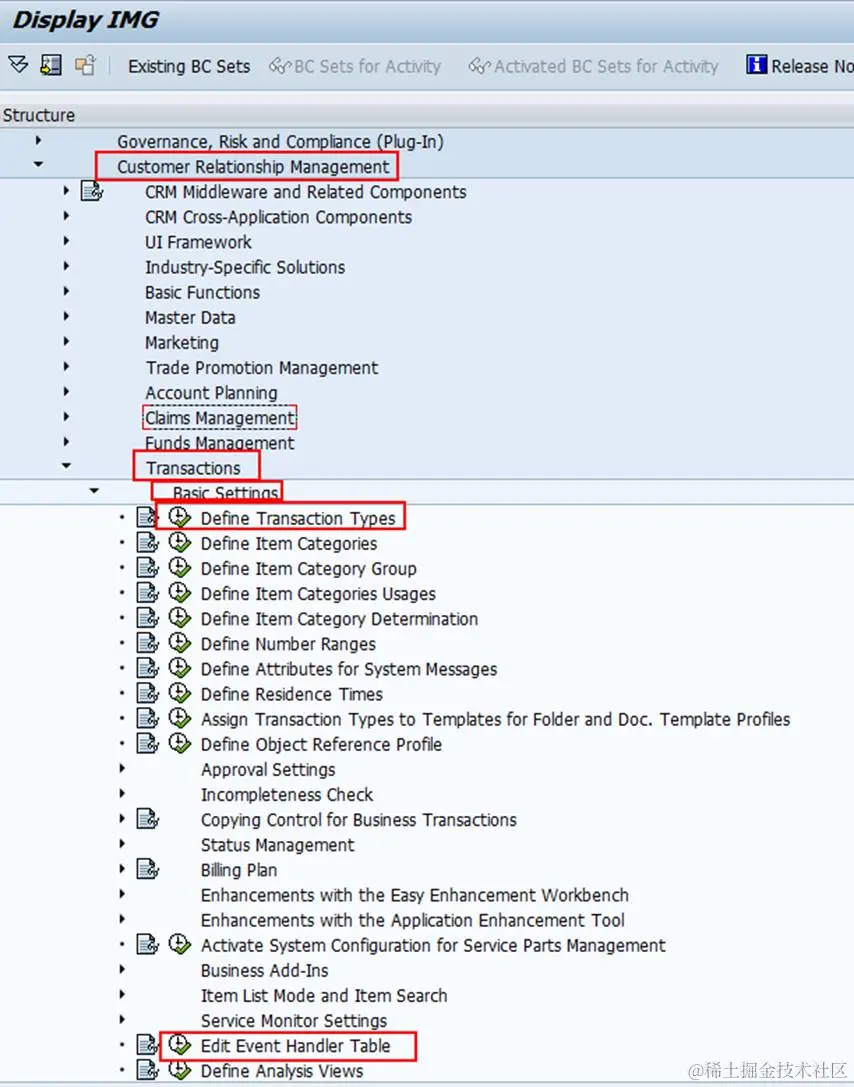Execute Define Item Category Determination activity icon
Viewport: 854px width, 1087px height.
coord(180,618)
